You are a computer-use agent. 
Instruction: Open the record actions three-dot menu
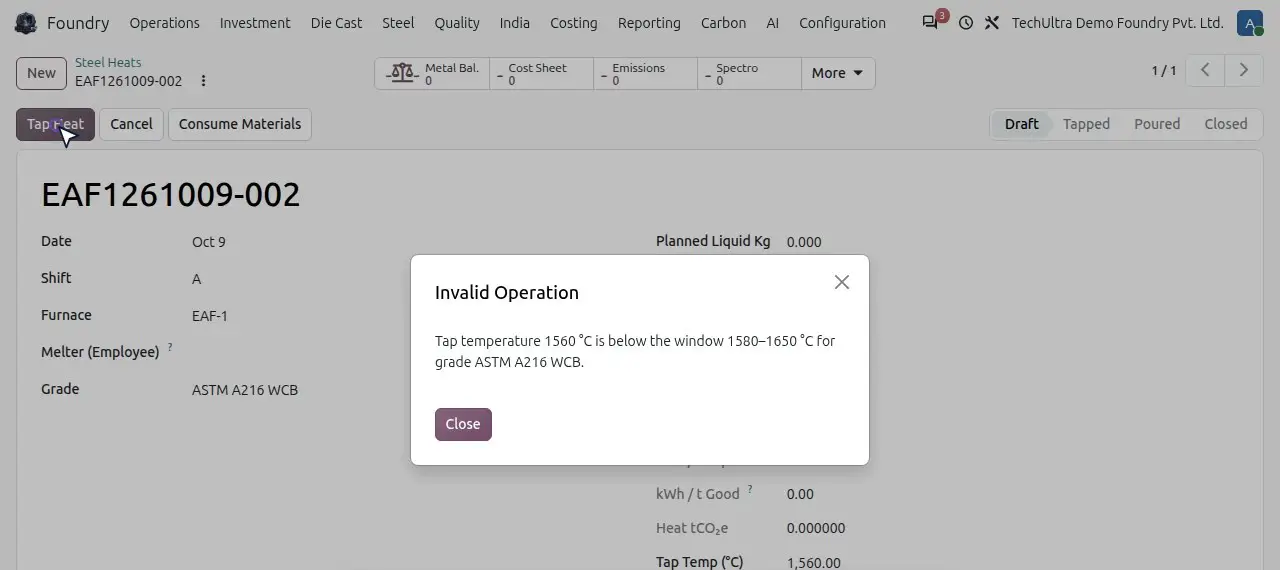click(203, 81)
